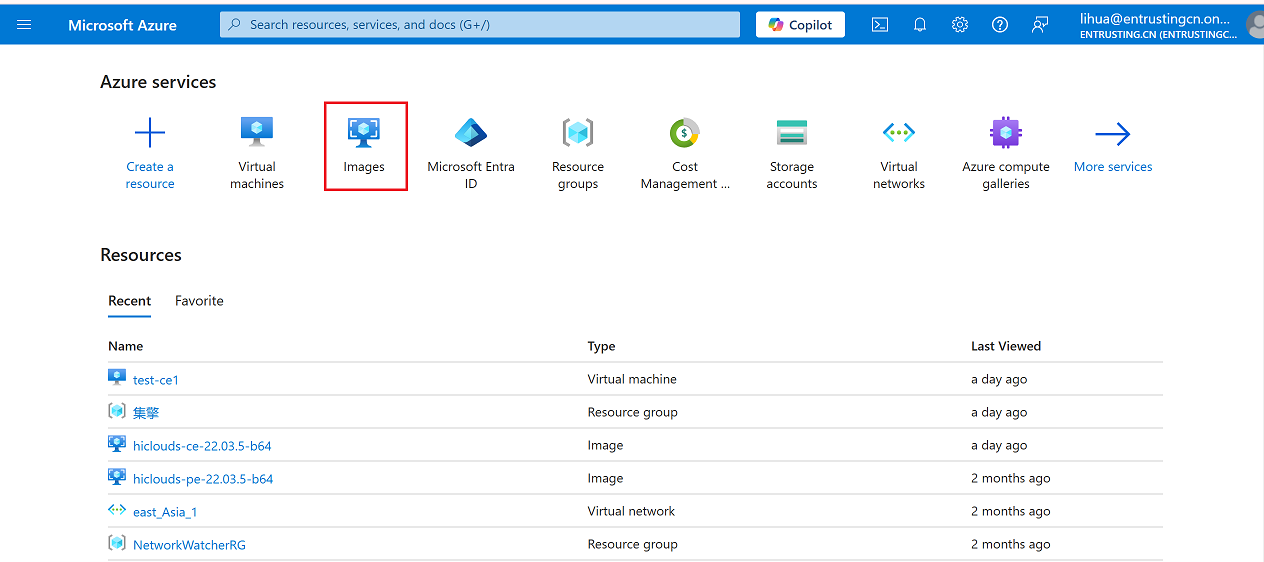Image resolution: width=1264 pixels, height=562 pixels.
Task: Click the Name column header
Action: [126, 346]
